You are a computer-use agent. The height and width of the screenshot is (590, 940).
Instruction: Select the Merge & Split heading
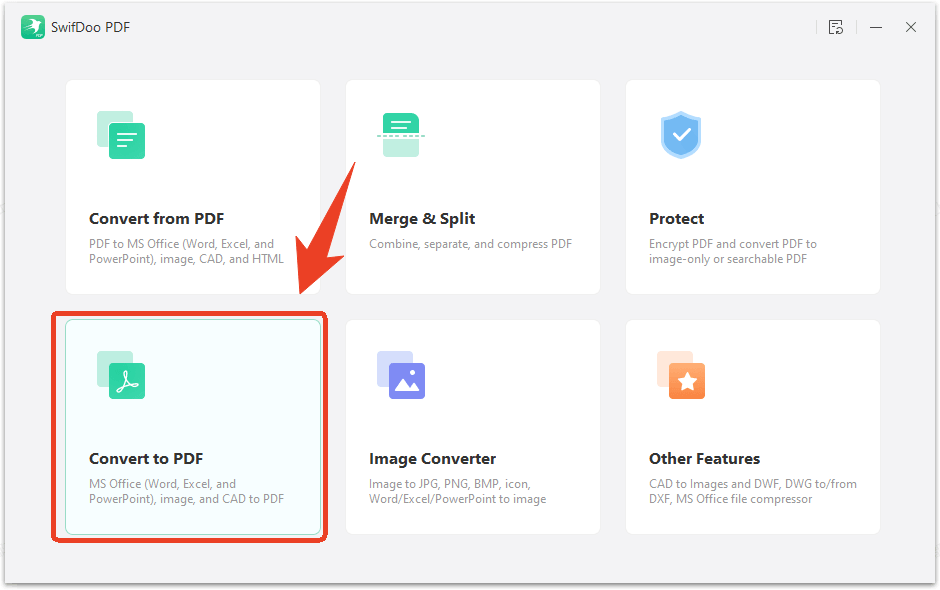(x=422, y=219)
